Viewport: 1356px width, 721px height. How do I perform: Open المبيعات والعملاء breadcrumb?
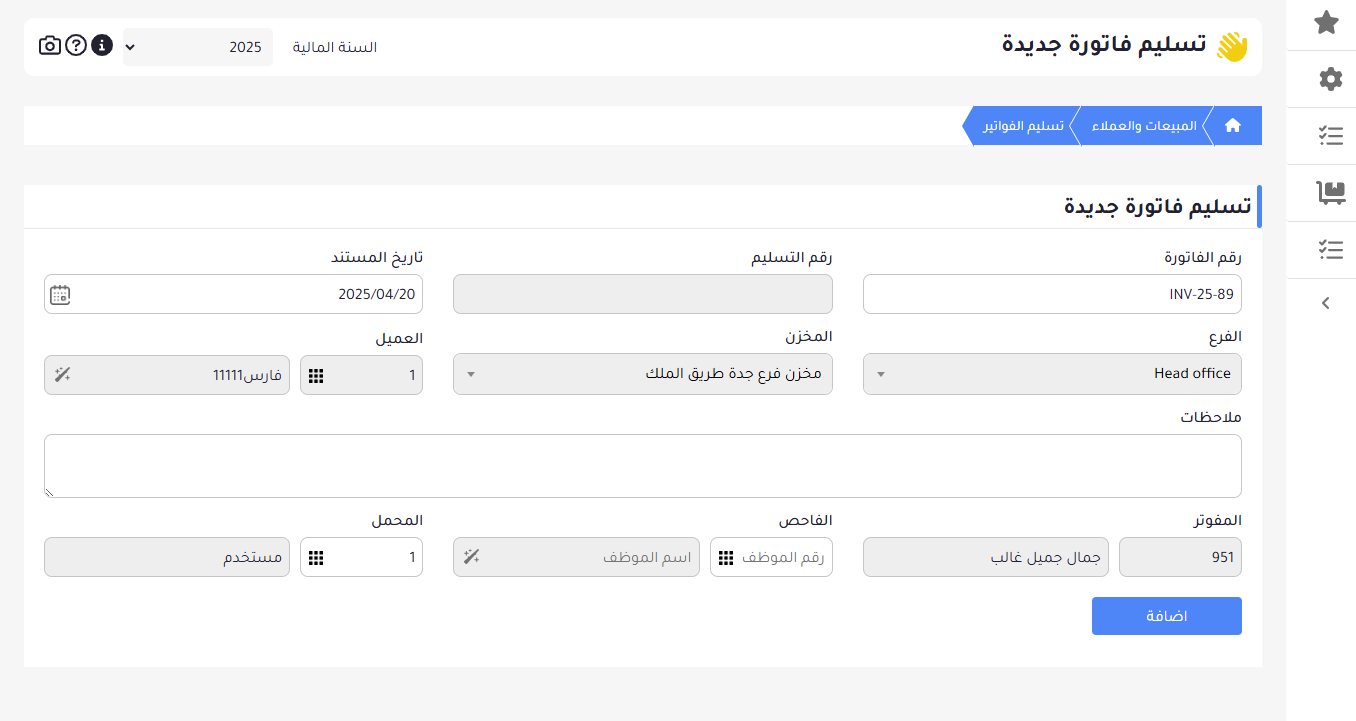1146,126
